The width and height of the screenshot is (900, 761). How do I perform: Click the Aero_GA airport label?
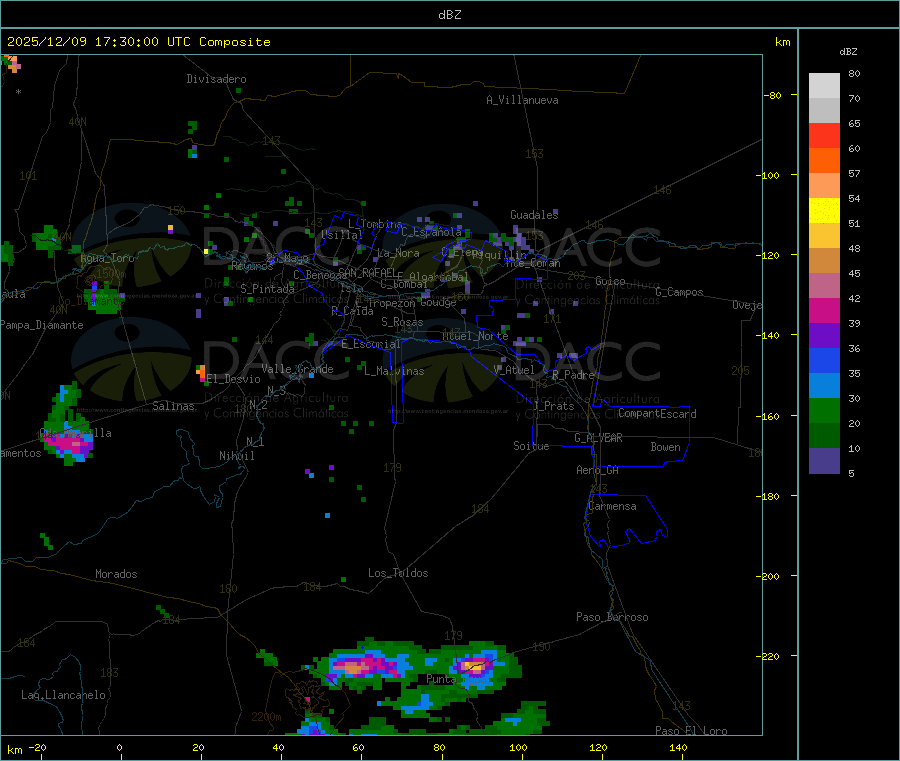pos(598,470)
